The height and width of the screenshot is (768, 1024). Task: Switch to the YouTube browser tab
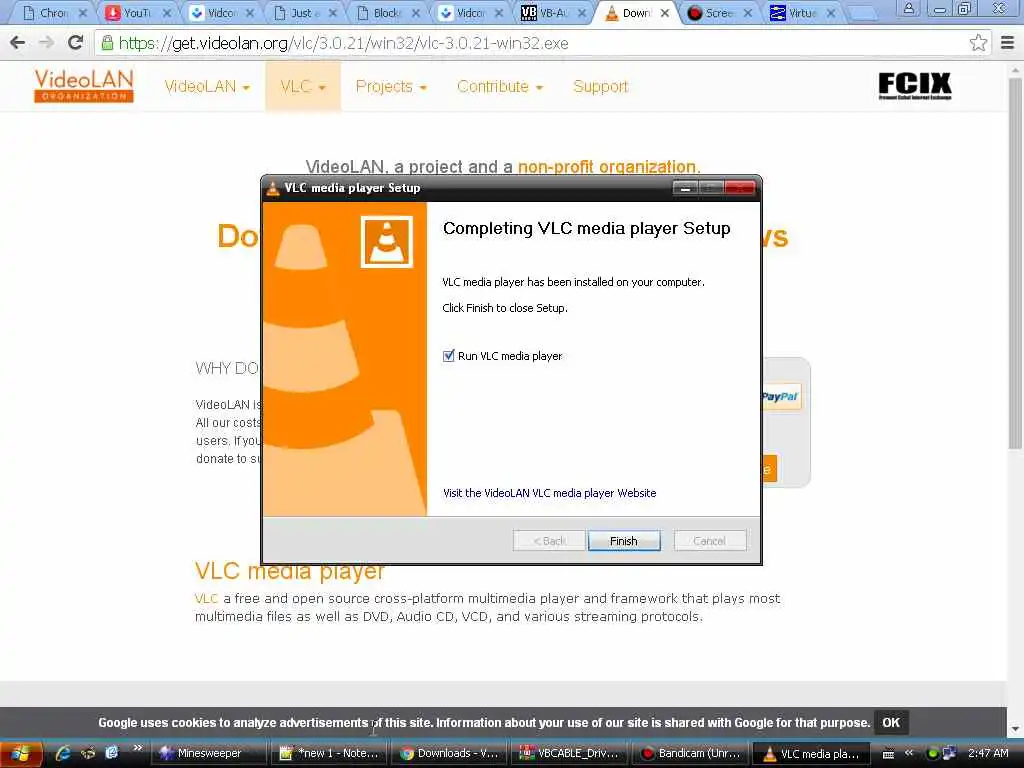coord(136,12)
